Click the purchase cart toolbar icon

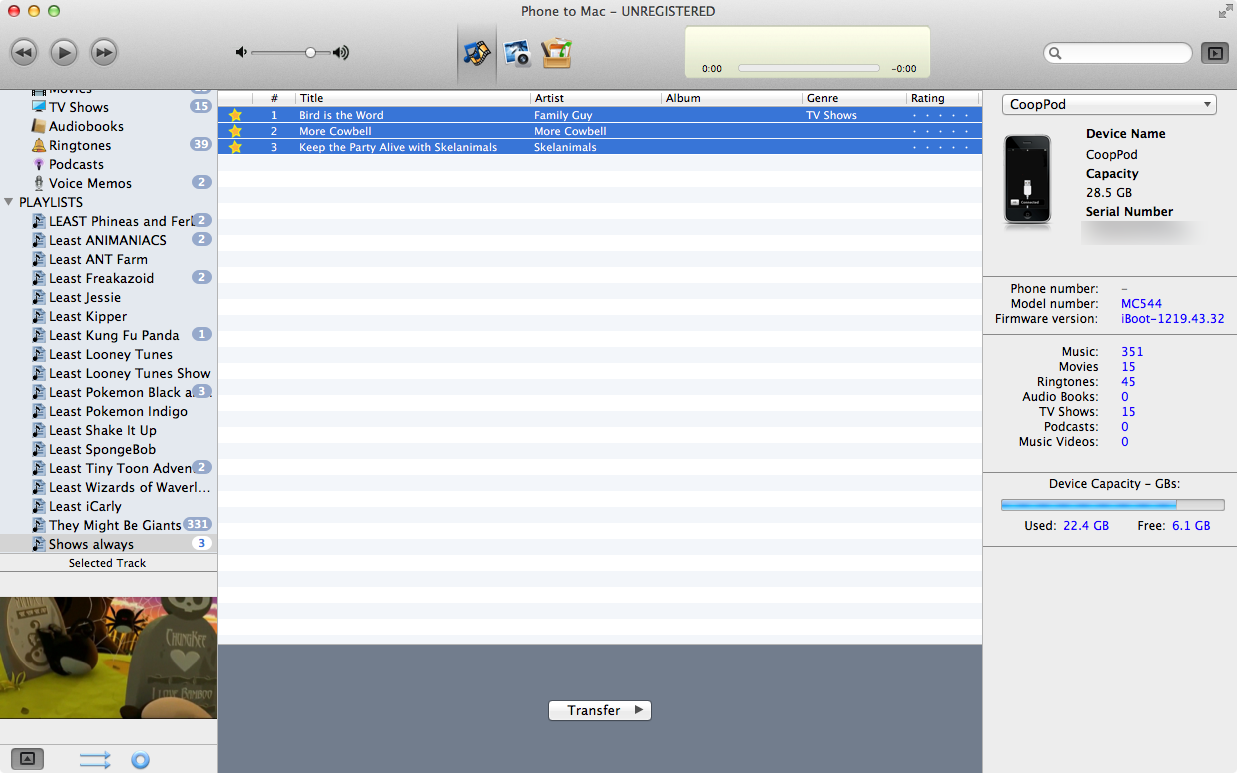(x=556, y=52)
